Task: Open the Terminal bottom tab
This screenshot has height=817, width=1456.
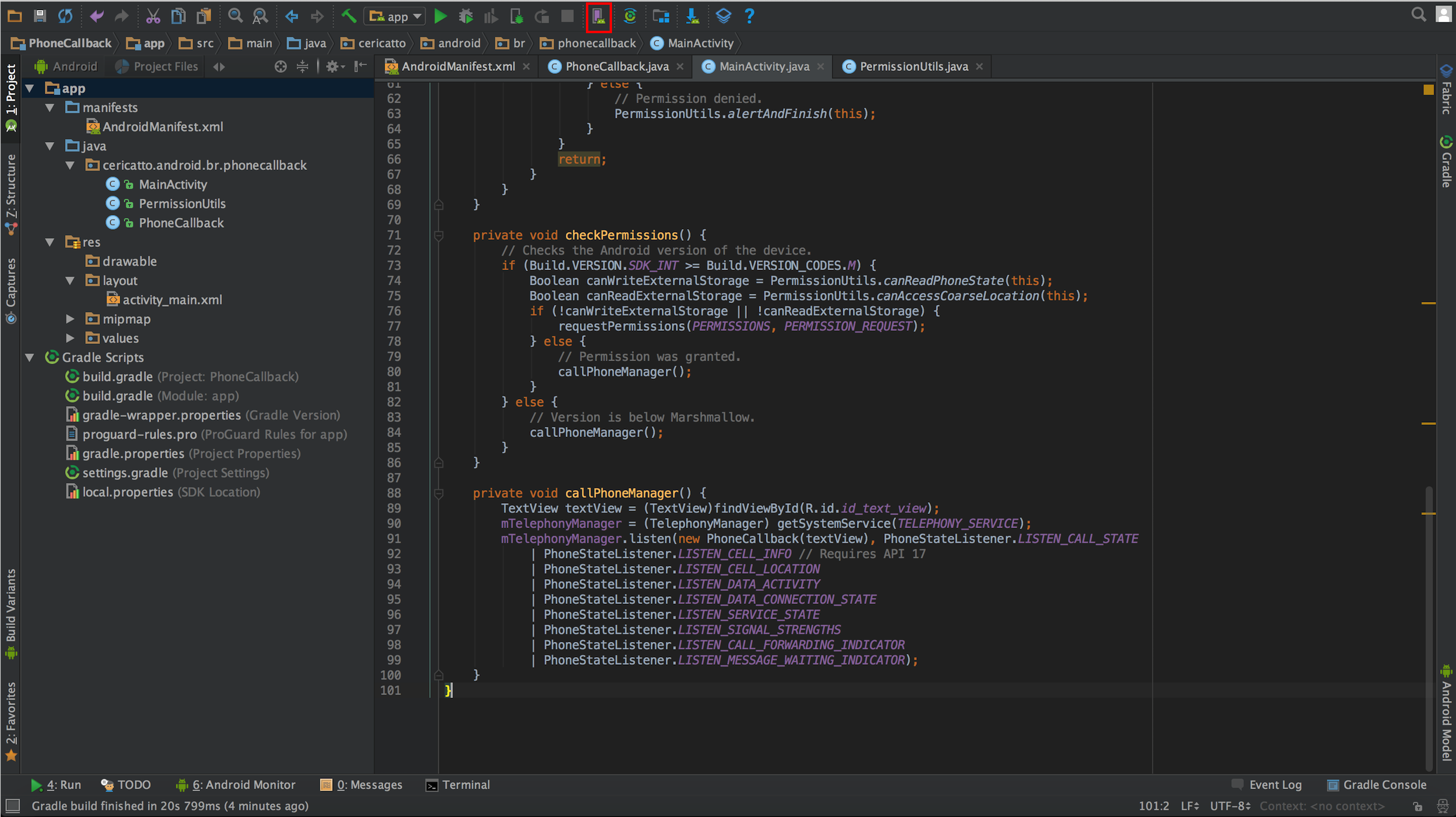Action: click(x=458, y=785)
